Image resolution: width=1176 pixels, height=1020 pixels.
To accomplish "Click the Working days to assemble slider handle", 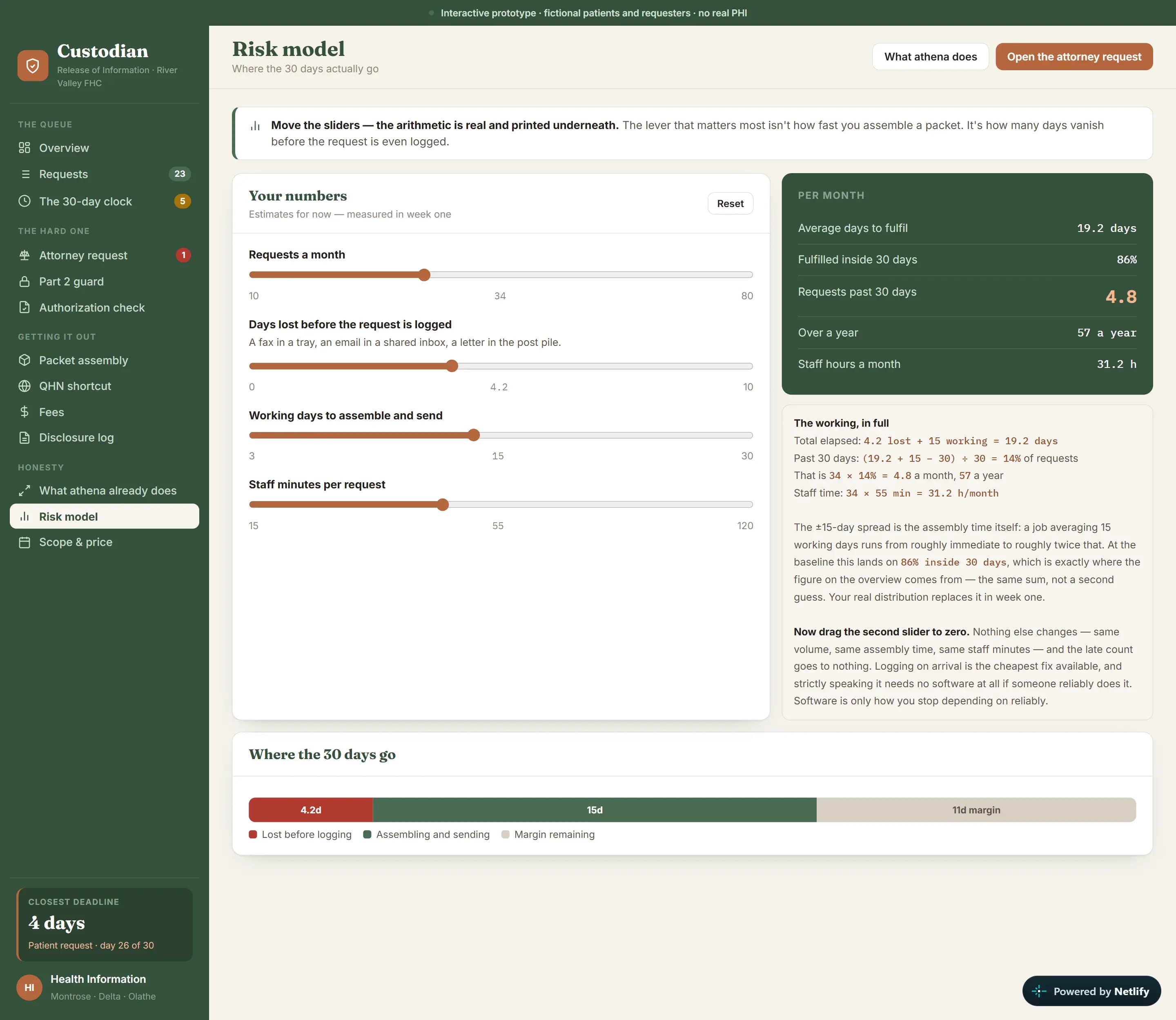I will pos(474,435).
